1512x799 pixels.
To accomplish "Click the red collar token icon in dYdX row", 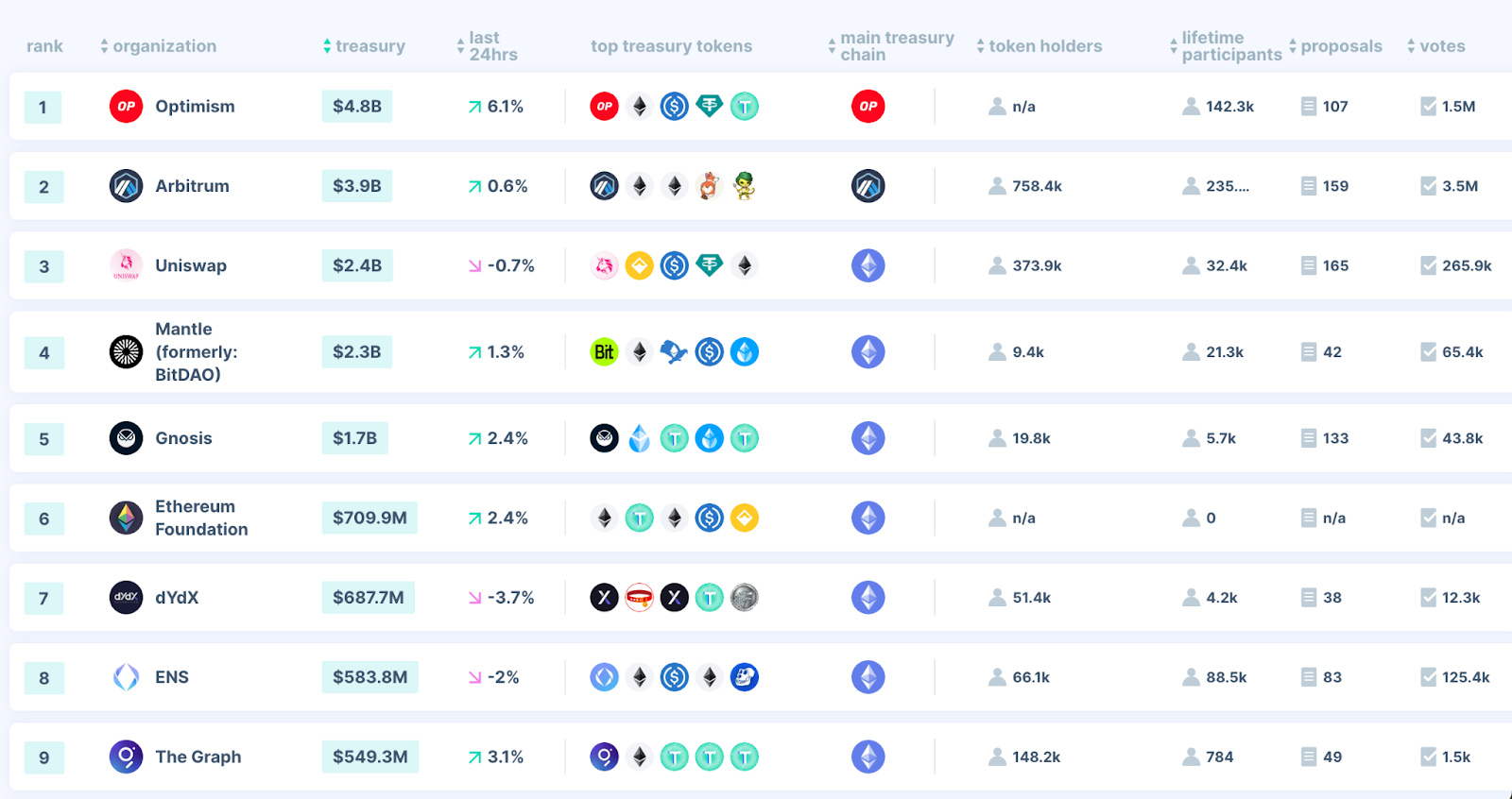I will point(639,597).
